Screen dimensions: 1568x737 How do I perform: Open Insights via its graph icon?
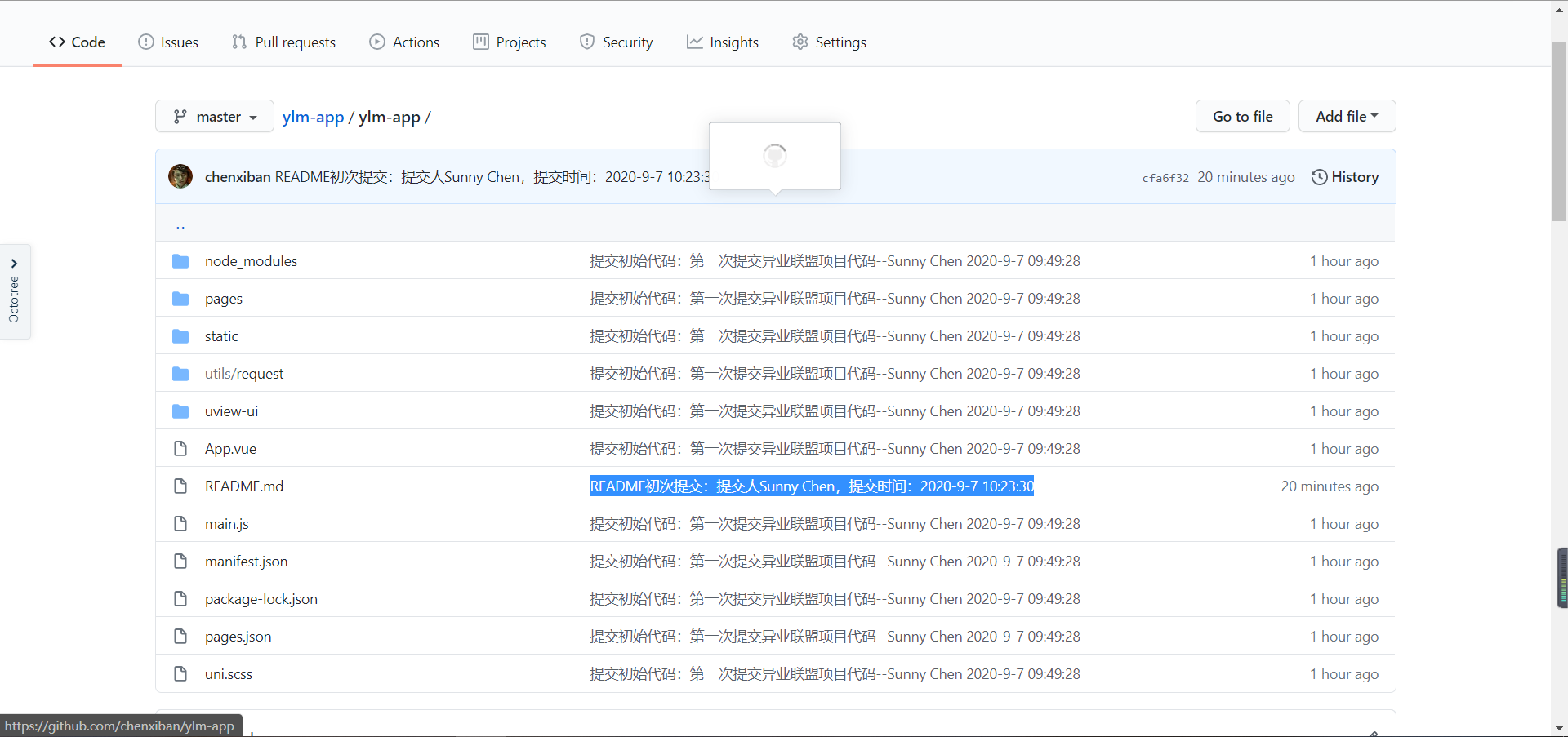693,42
